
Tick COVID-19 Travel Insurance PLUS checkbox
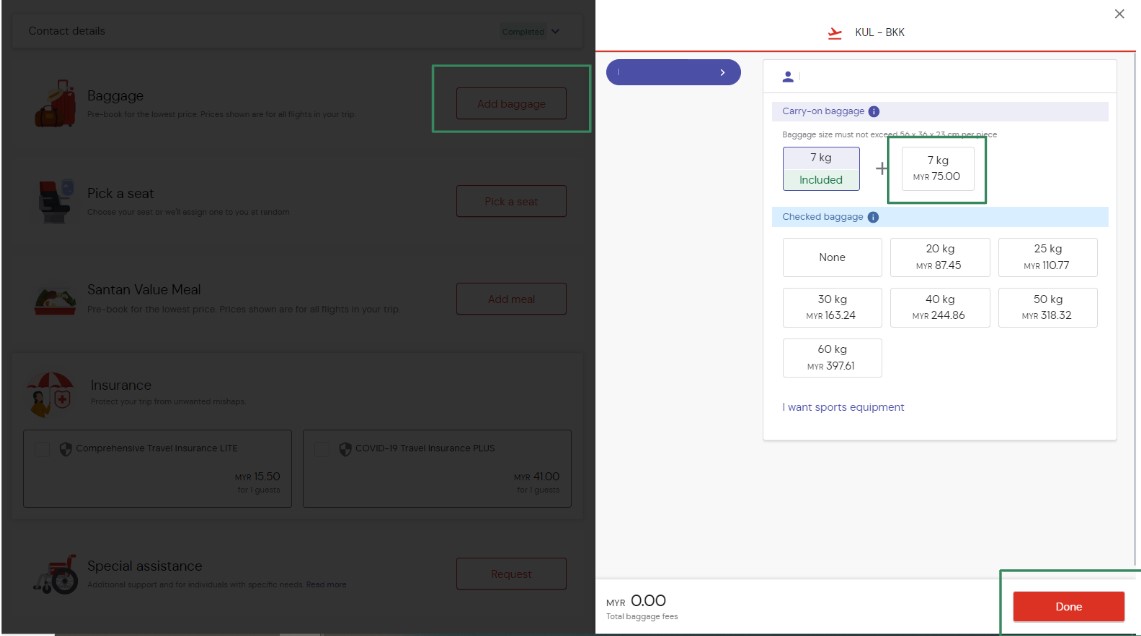point(322,449)
